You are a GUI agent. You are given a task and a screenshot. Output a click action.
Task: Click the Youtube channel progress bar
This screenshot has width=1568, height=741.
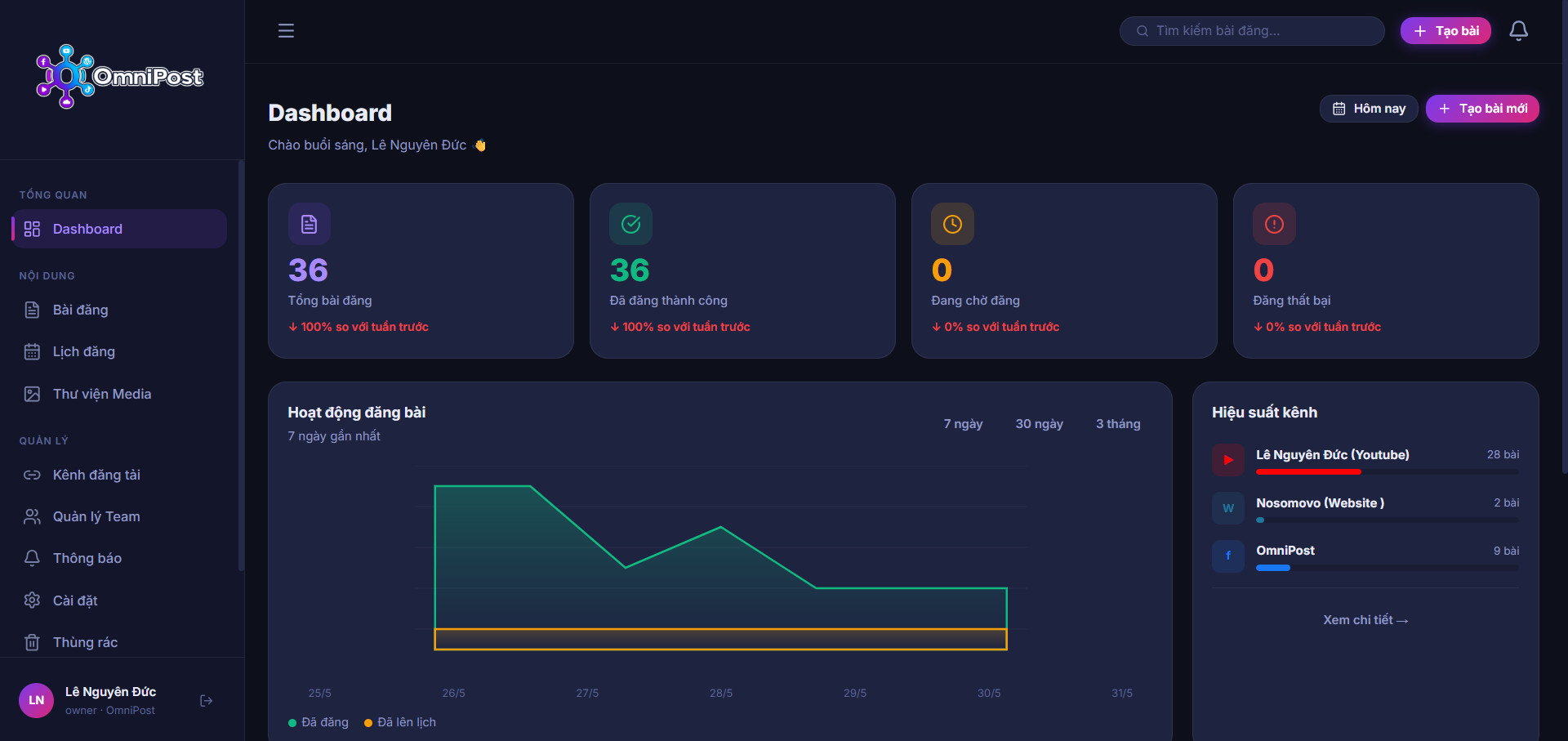pos(1387,471)
